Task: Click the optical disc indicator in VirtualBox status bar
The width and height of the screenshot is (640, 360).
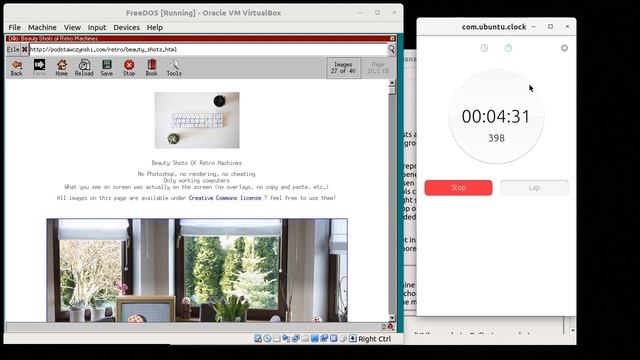Action: click(x=267, y=339)
